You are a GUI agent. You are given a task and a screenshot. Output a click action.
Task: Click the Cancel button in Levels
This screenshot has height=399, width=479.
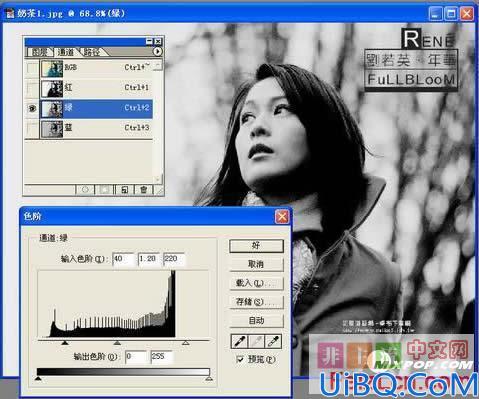tap(256, 265)
